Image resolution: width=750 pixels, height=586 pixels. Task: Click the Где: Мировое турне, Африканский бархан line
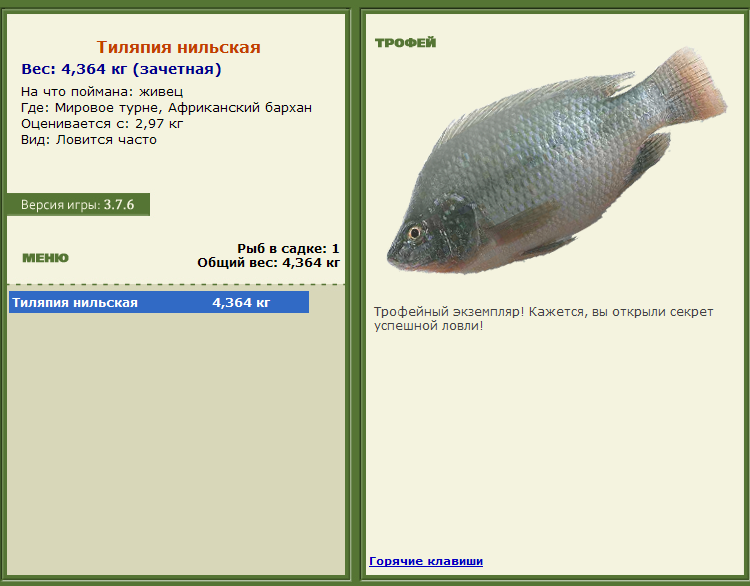click(166, 108)
